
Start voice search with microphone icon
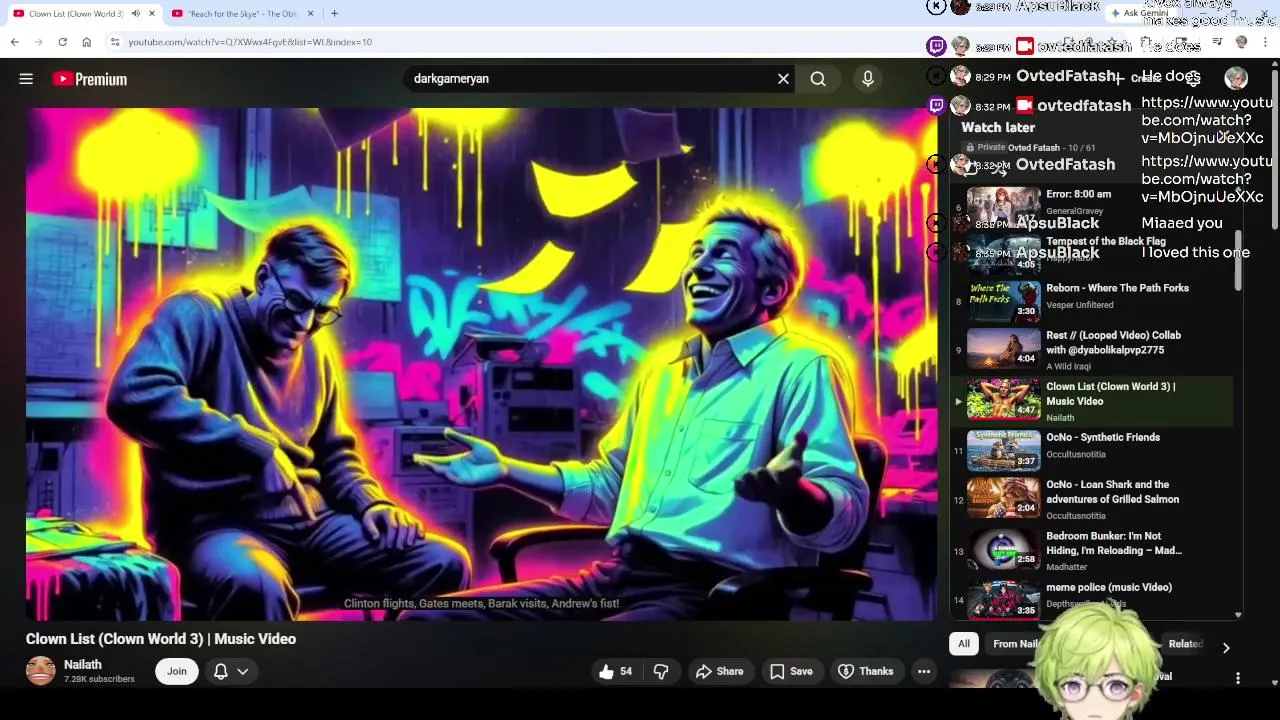(x=867, y=79)
